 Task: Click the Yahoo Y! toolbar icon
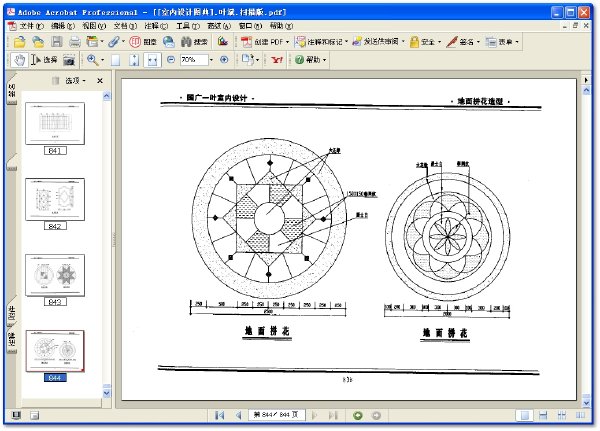pos(277,60)
